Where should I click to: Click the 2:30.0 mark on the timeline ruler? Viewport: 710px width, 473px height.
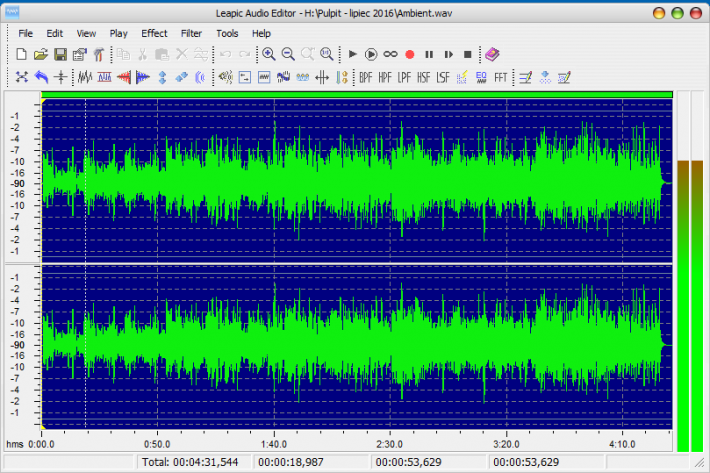click(x=389, y=444)
